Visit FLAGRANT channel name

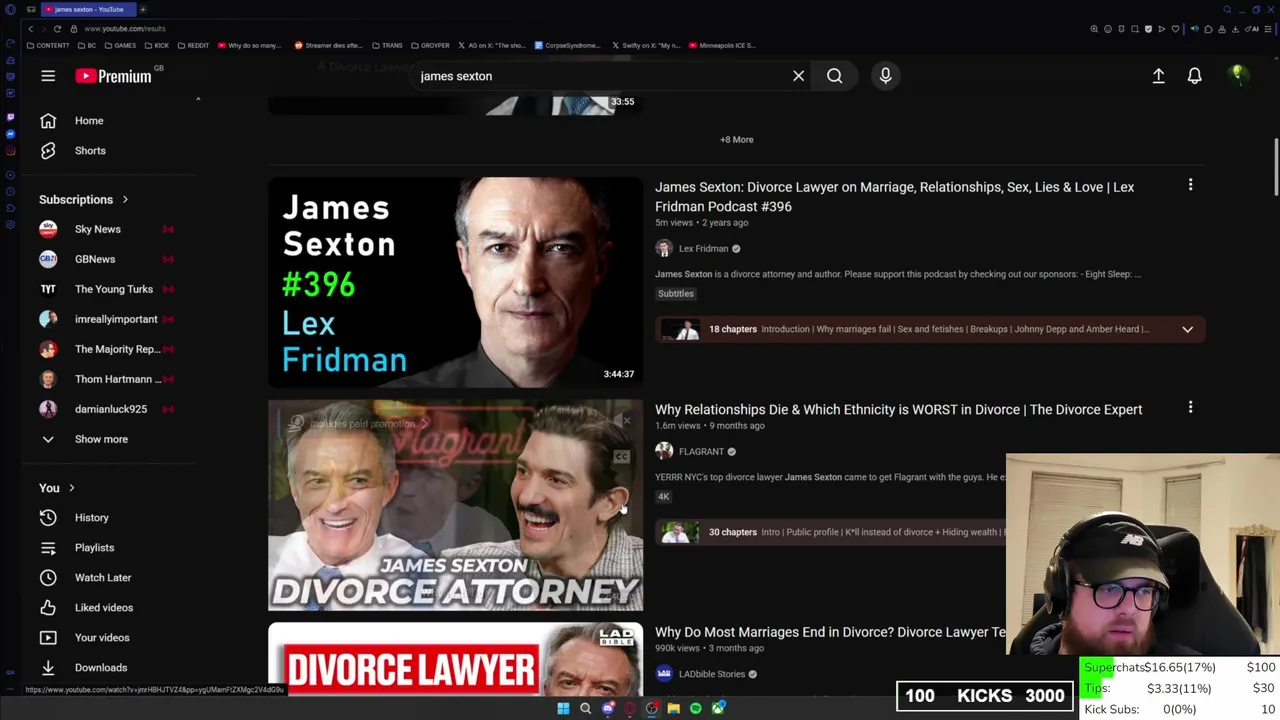[700, 452]
